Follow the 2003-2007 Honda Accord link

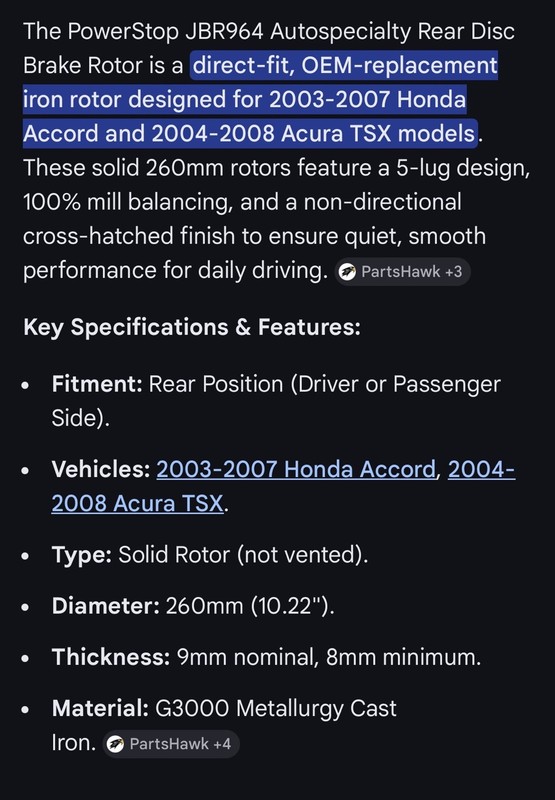click(296, 469)
